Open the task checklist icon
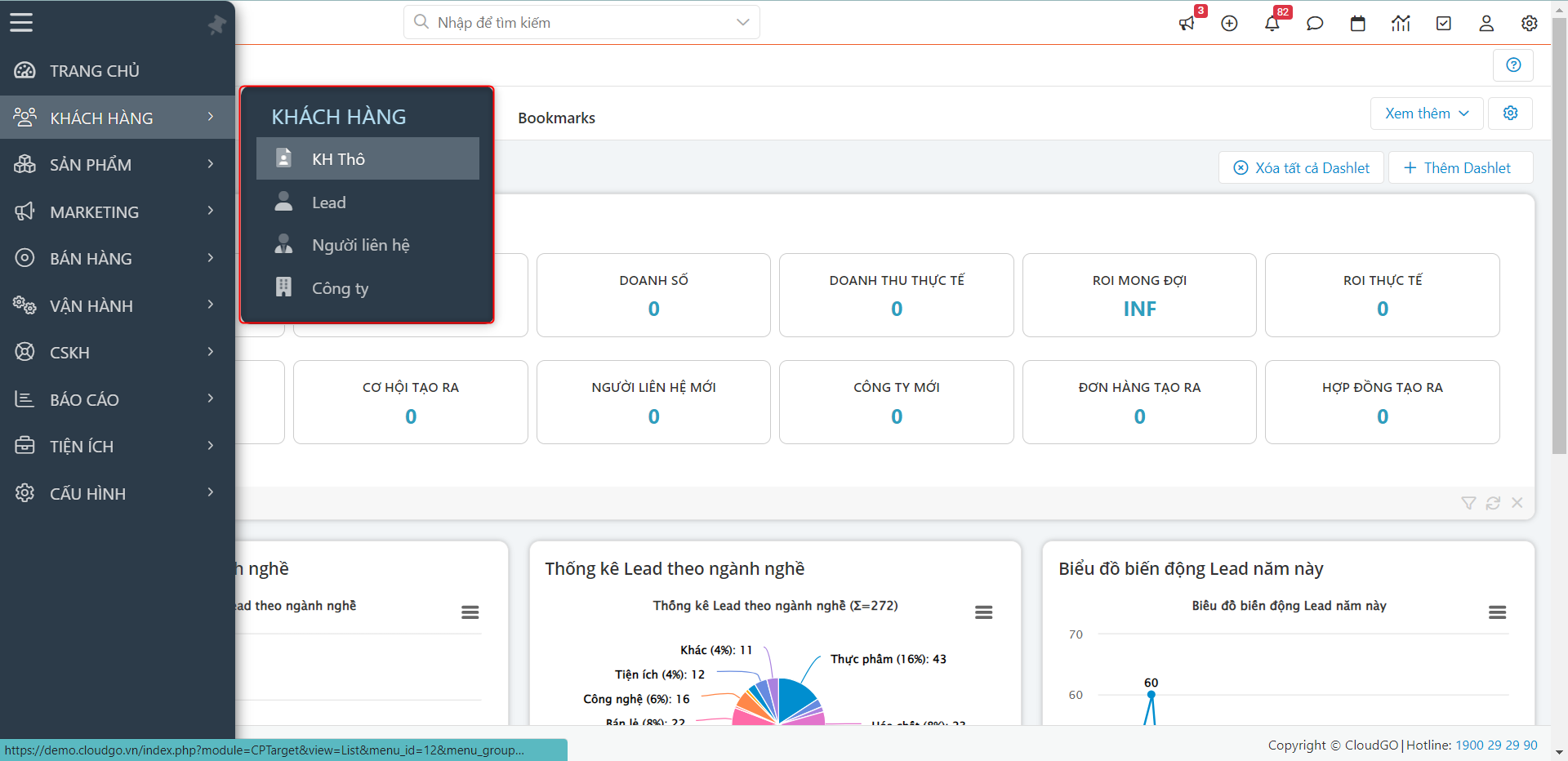Screen dimensions: 1568x761 (x=1443, y=24)
